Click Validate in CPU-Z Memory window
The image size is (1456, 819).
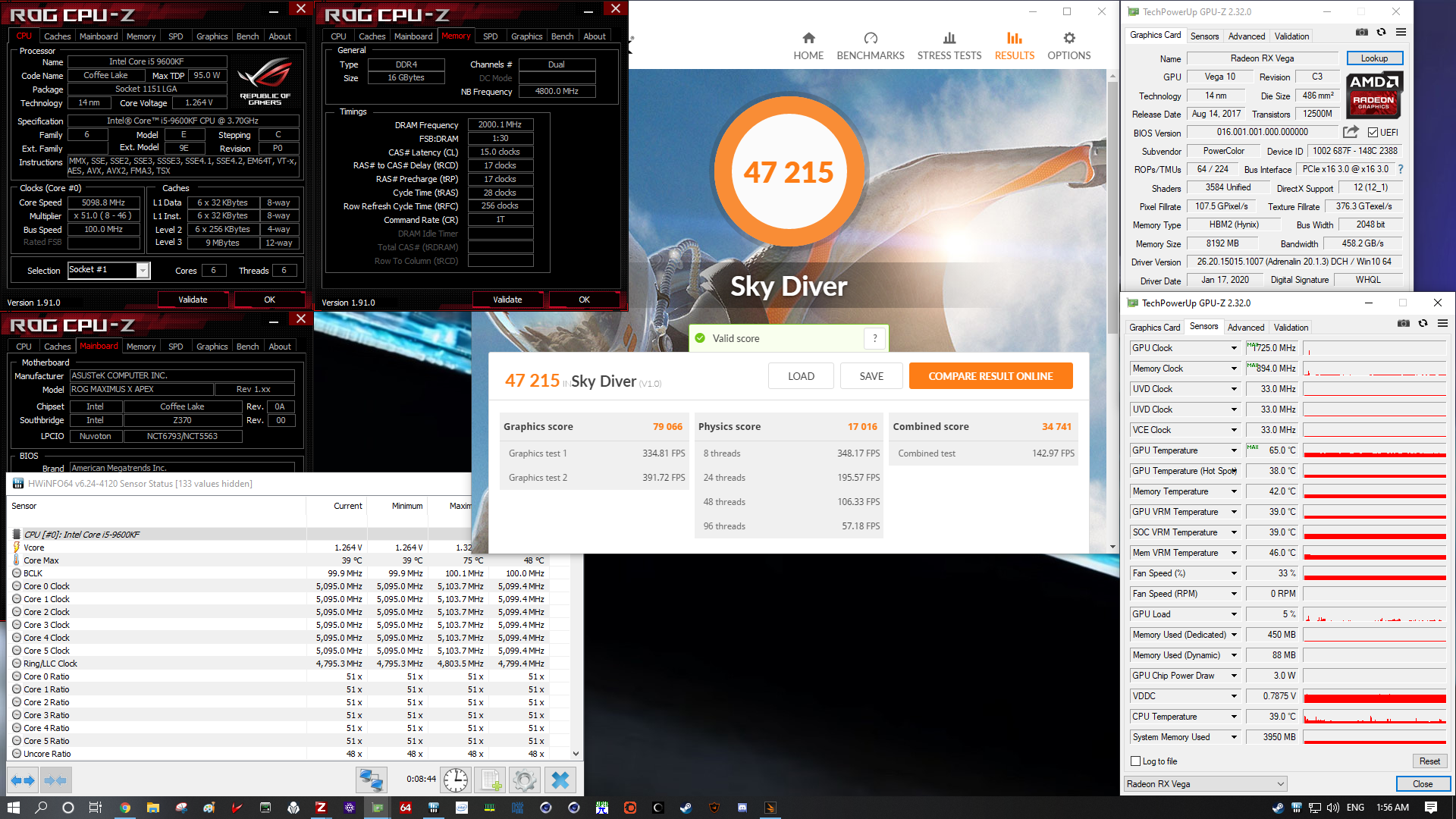point(507,300)
